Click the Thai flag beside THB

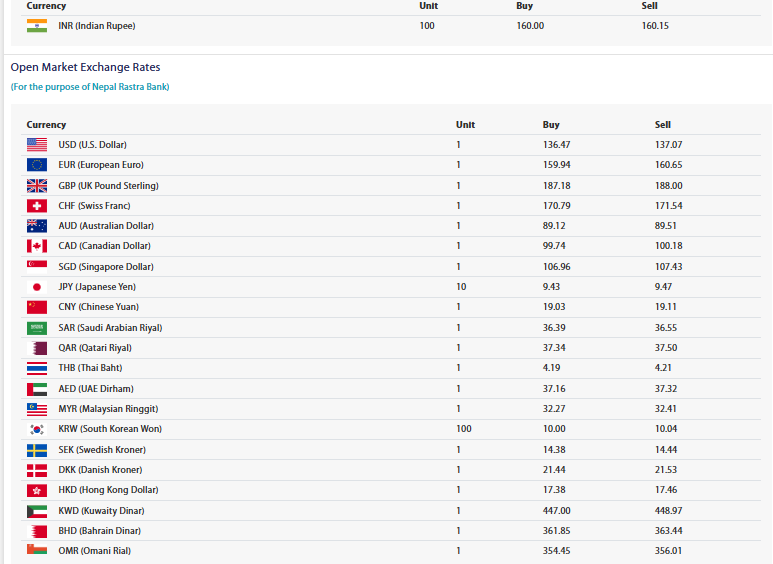tap(37, 368)
